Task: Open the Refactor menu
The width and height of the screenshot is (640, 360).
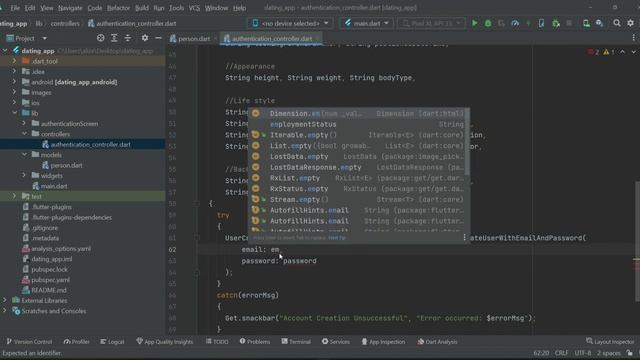Action: 118,8
